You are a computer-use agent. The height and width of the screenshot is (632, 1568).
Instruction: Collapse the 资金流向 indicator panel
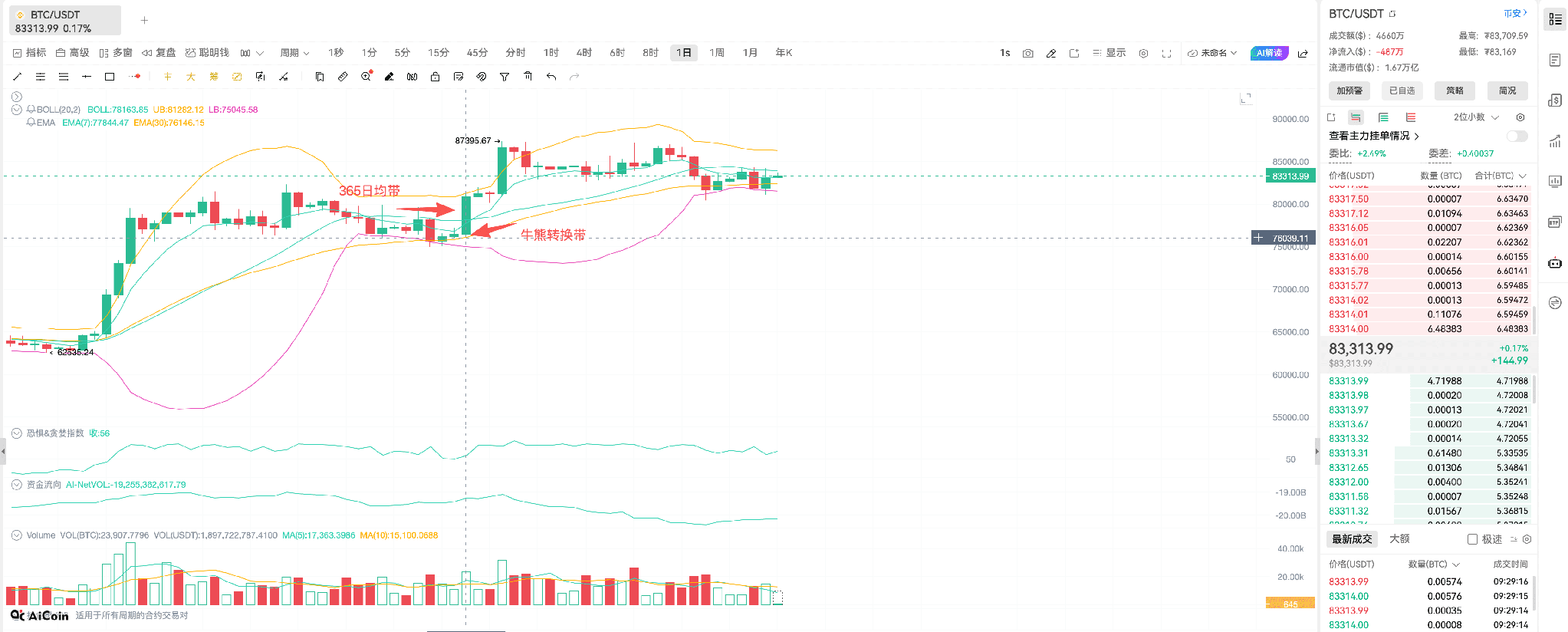coord(17,485)
